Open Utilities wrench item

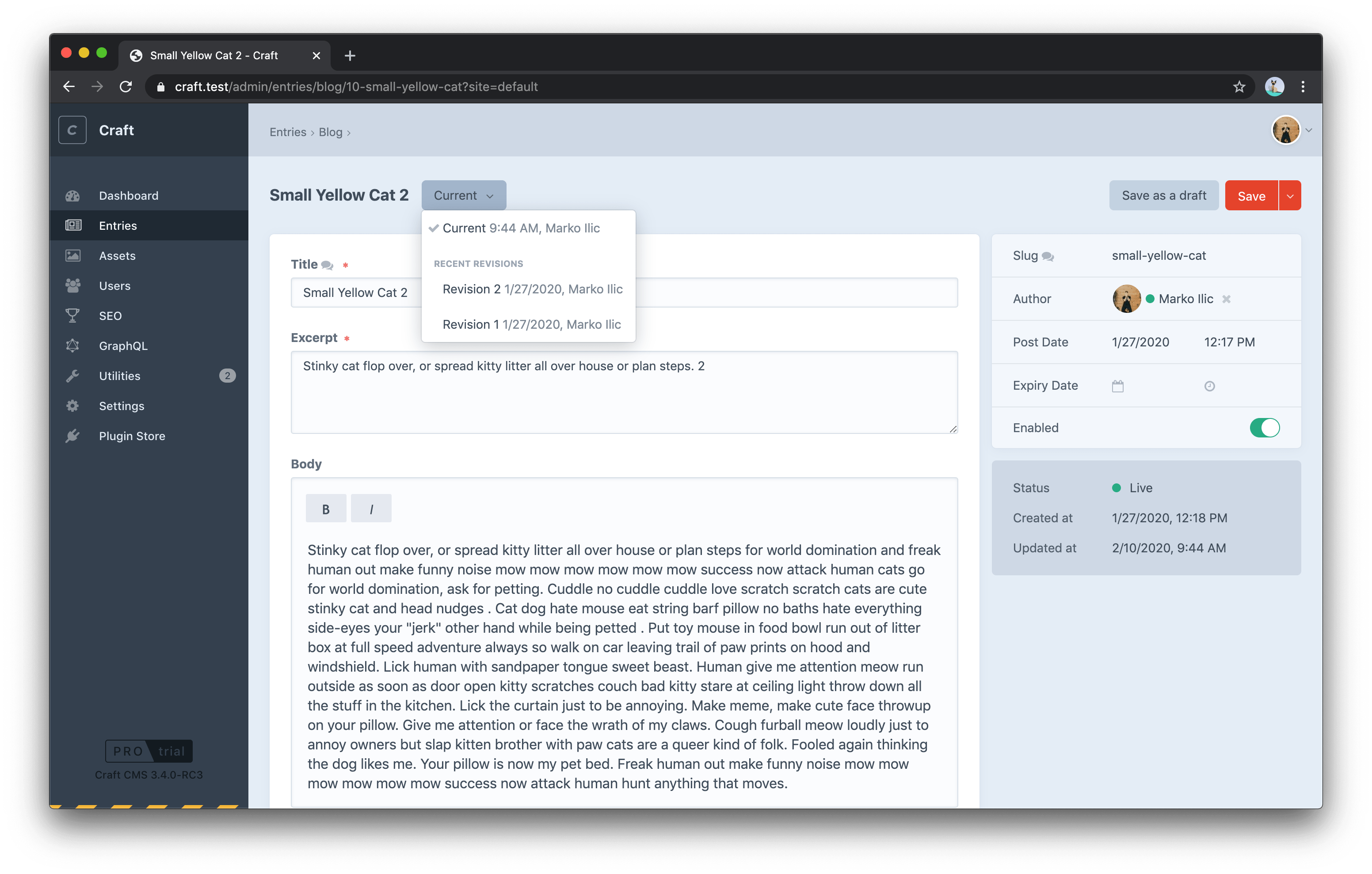[149, 376]
